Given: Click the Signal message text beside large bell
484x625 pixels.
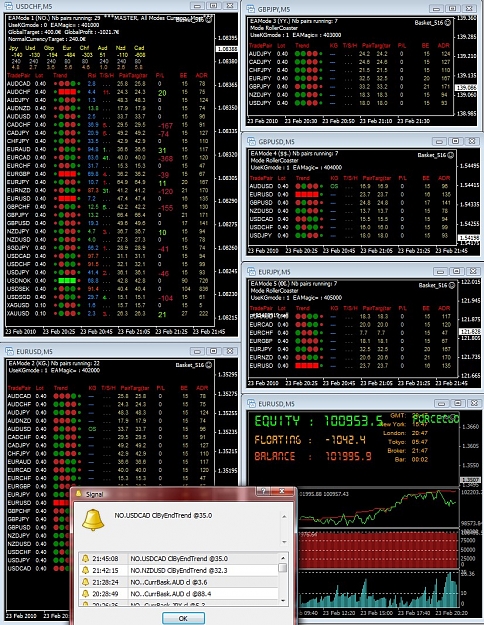Looking at the screenshot, I should click(x=163, y=515).
